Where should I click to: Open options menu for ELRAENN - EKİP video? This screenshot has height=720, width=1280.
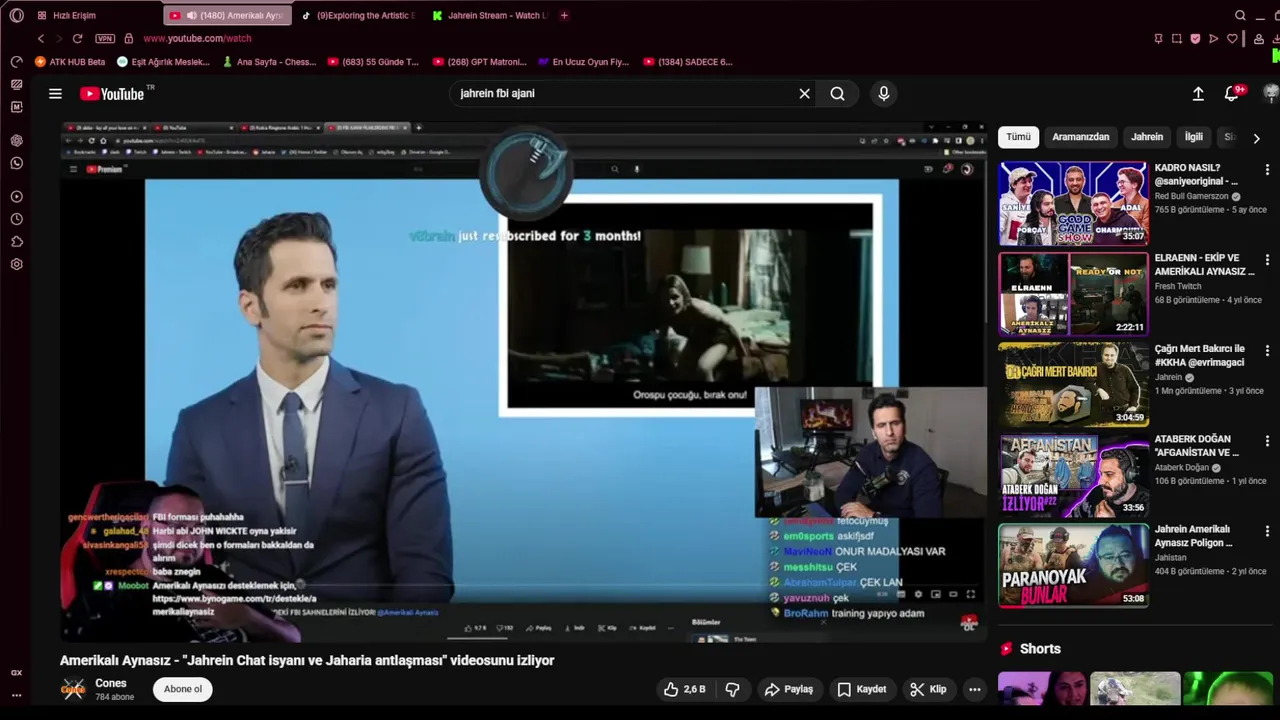[1267, 260]
